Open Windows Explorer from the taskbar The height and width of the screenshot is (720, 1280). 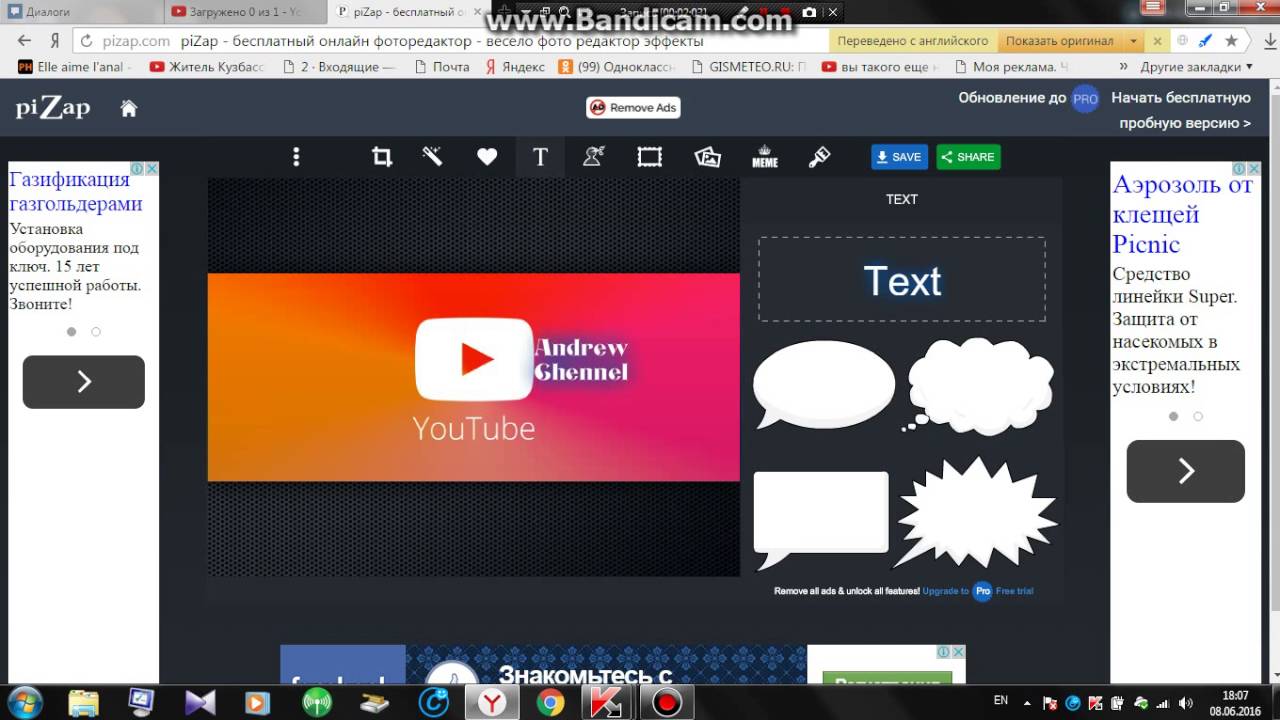pyautogui.click(x=84, y=702)
